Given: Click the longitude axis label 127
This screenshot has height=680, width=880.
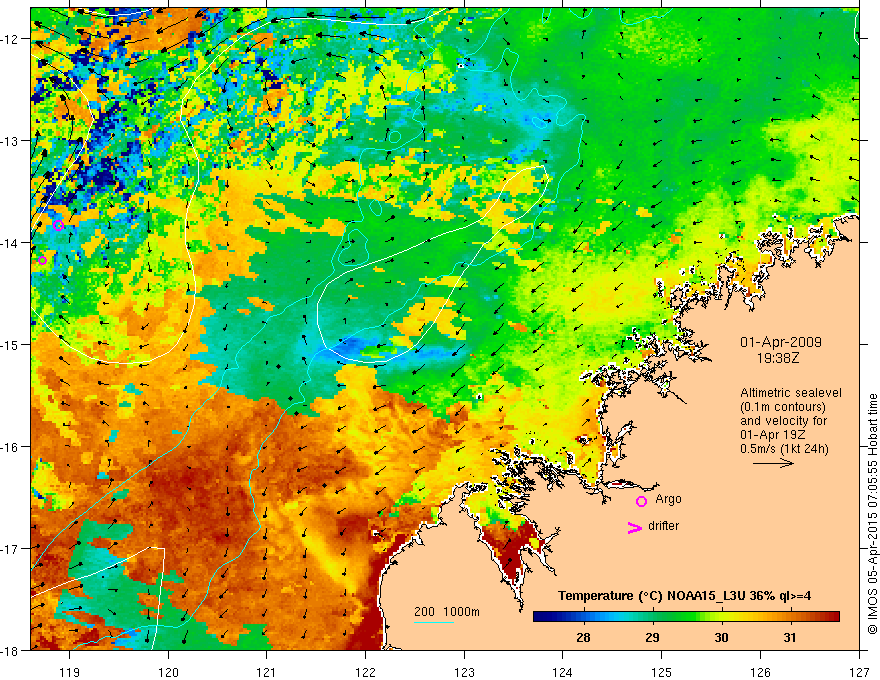Looking at the screenshot, I should point(859,672).
